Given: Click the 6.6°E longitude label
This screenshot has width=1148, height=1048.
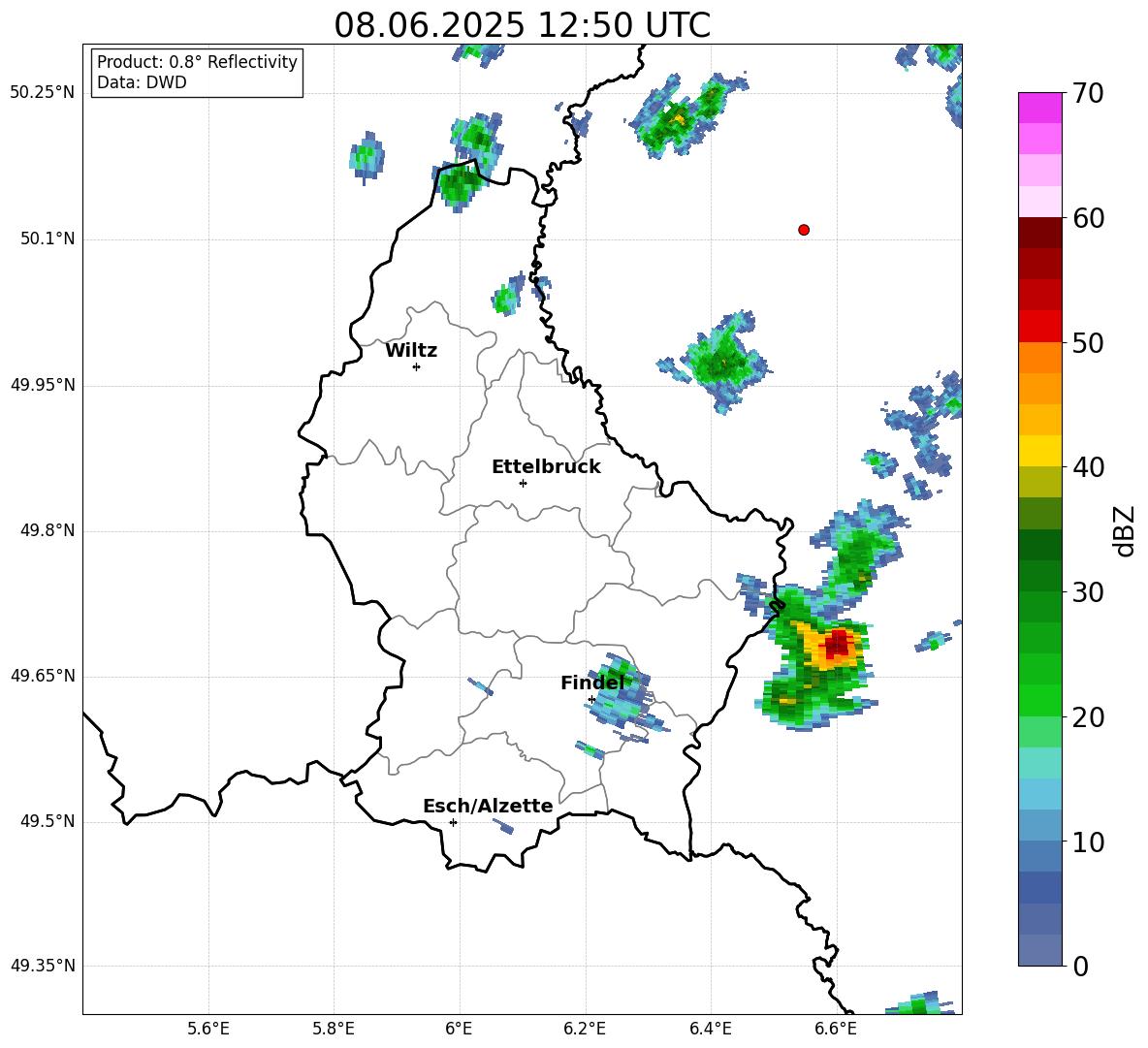Looking at the screenshot, I should (836, 1029).
